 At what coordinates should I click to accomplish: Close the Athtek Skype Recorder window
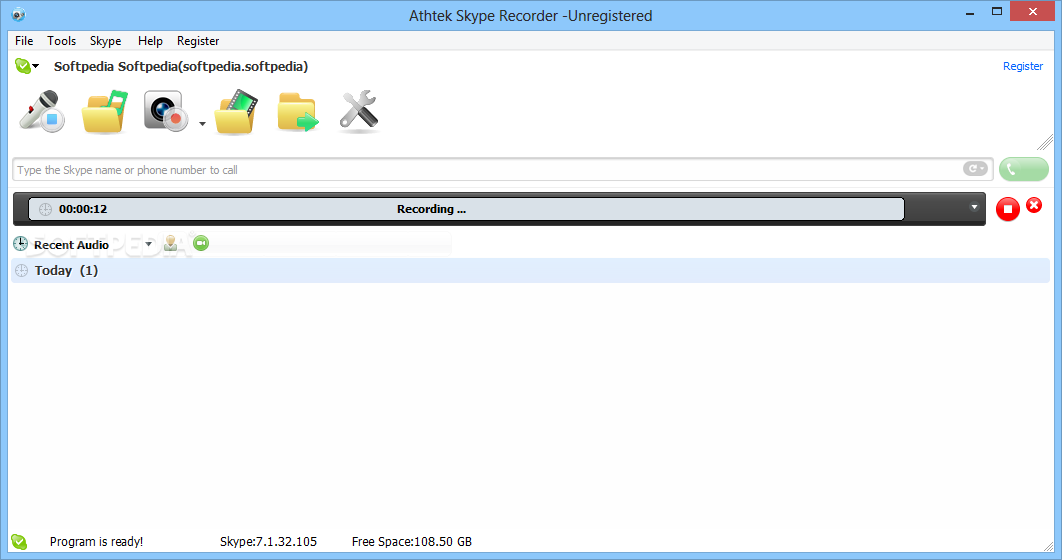1033,12
